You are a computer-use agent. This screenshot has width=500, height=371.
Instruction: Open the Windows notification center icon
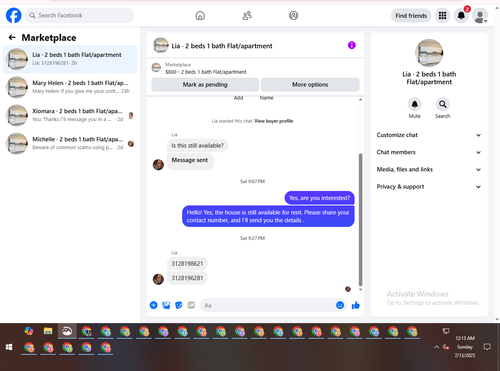487,347
